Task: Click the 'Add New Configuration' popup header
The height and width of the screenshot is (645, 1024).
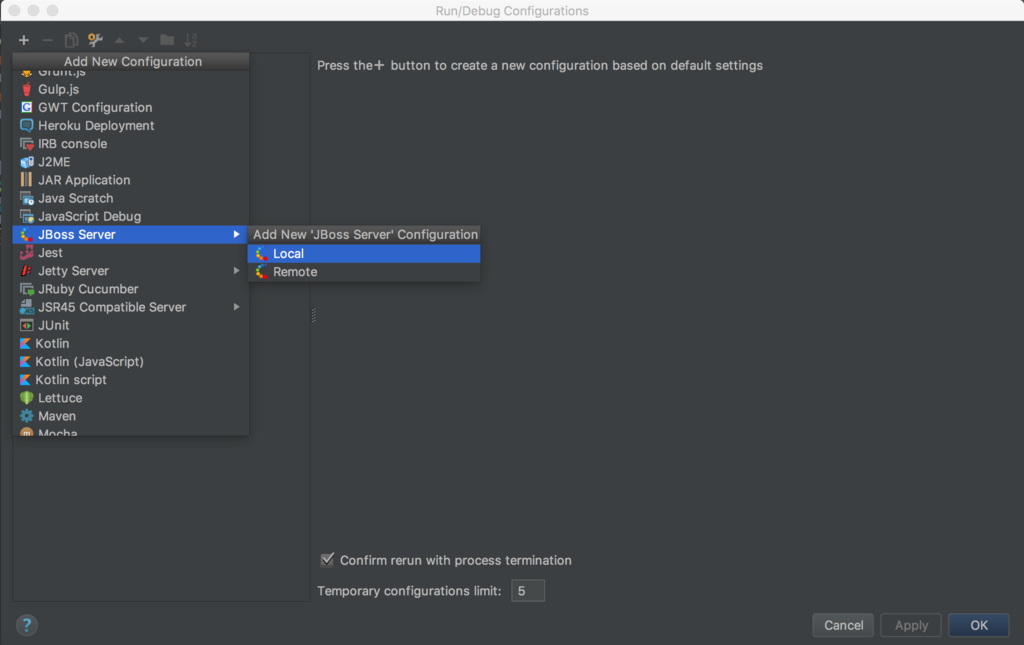Action: (x=131, y=61)
